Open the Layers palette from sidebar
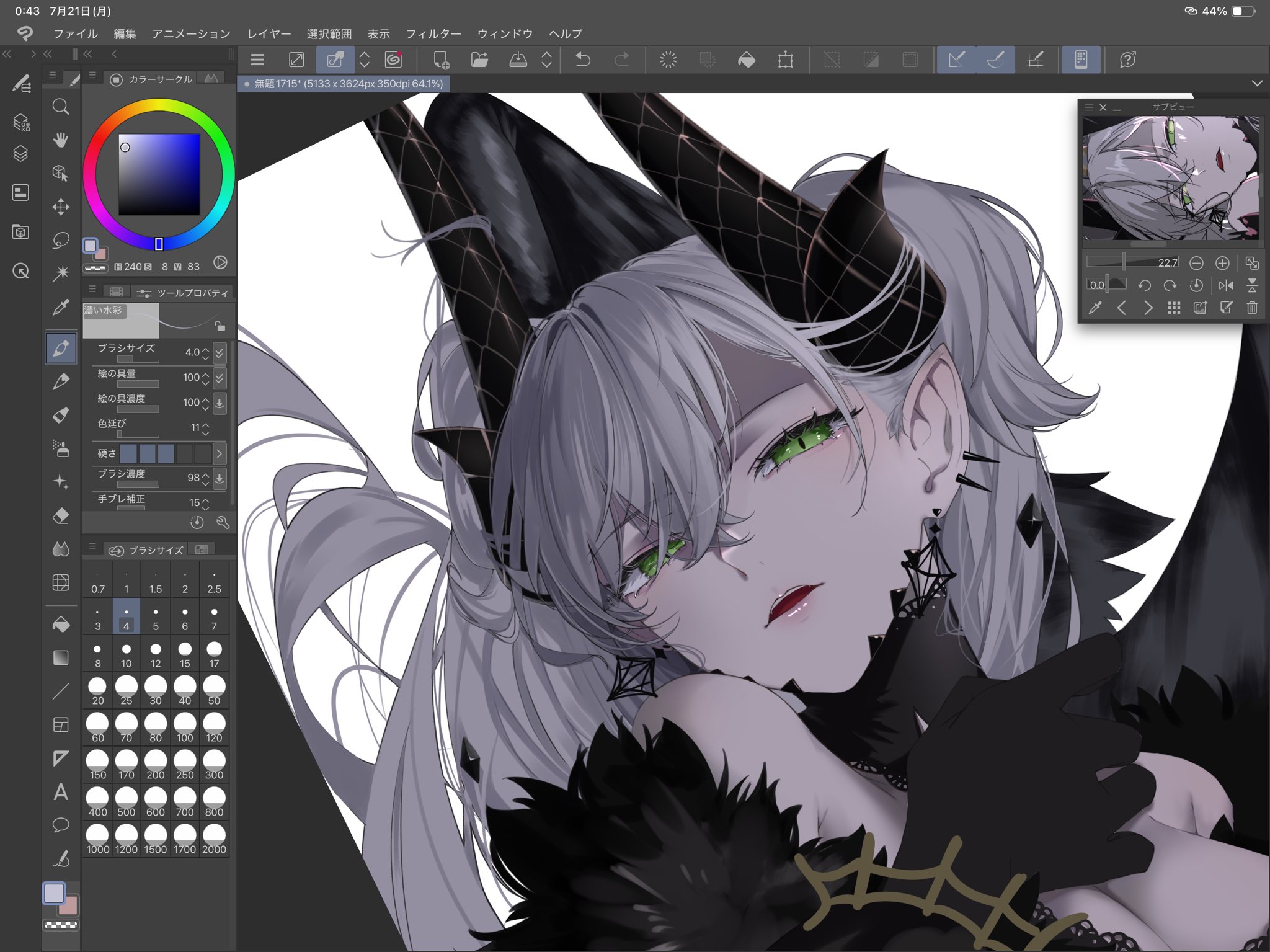Screen dimensions: 1270x952 (x=20, y=153)
